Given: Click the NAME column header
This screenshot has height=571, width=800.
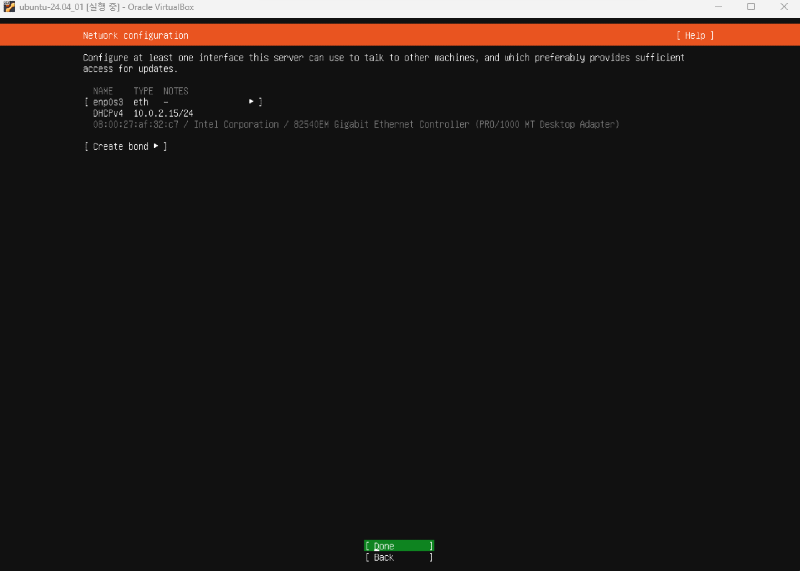Looking at the screenshot, I should click(103, 91).
